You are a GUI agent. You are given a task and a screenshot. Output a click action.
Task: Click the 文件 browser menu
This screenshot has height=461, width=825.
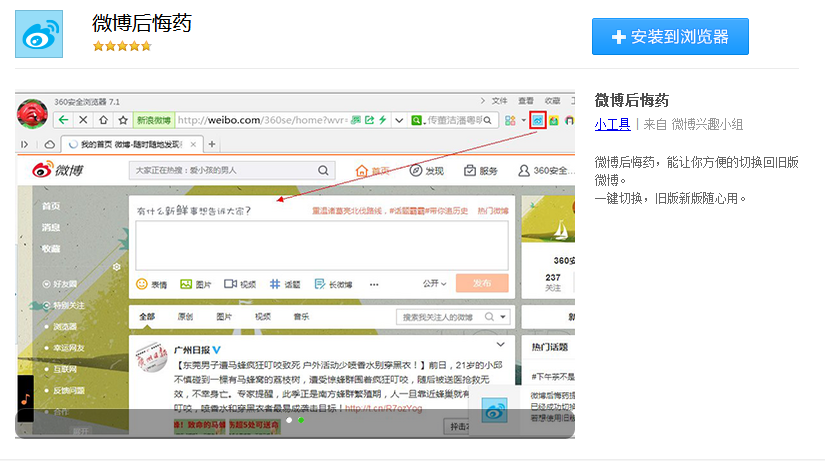[499, 101]
